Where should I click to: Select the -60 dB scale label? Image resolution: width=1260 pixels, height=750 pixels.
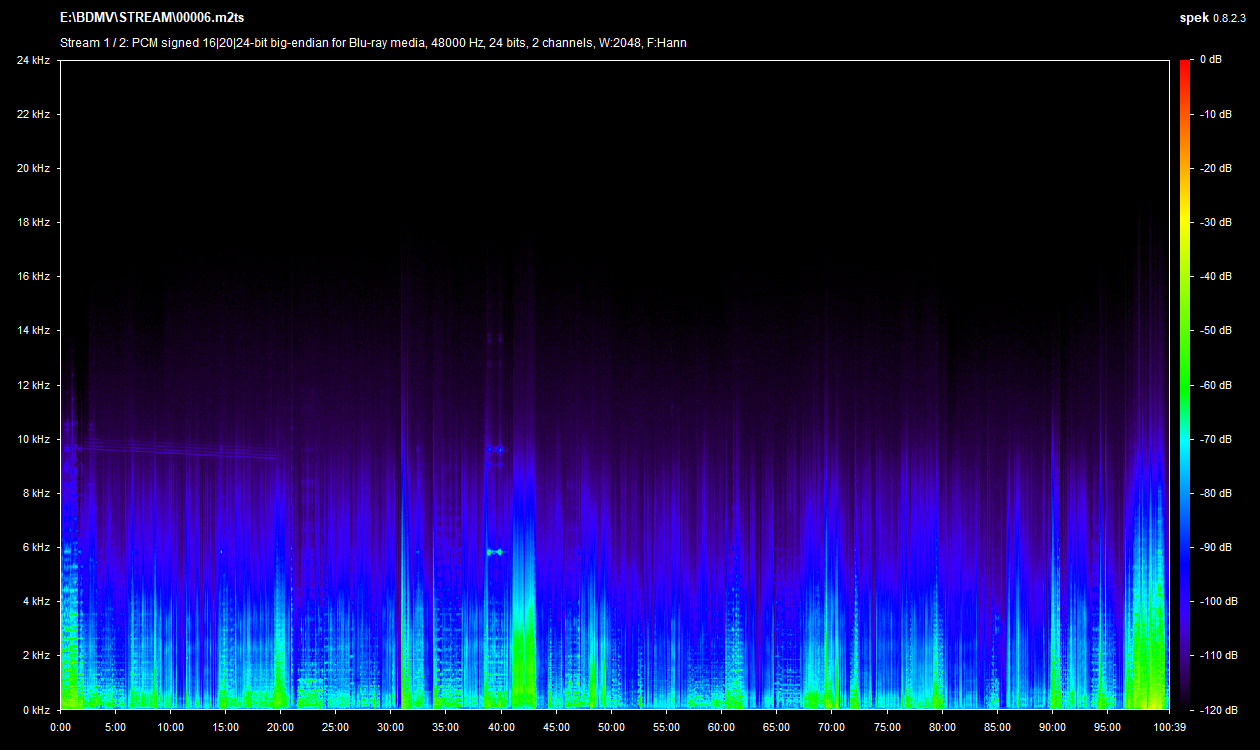click(1214, 385)
